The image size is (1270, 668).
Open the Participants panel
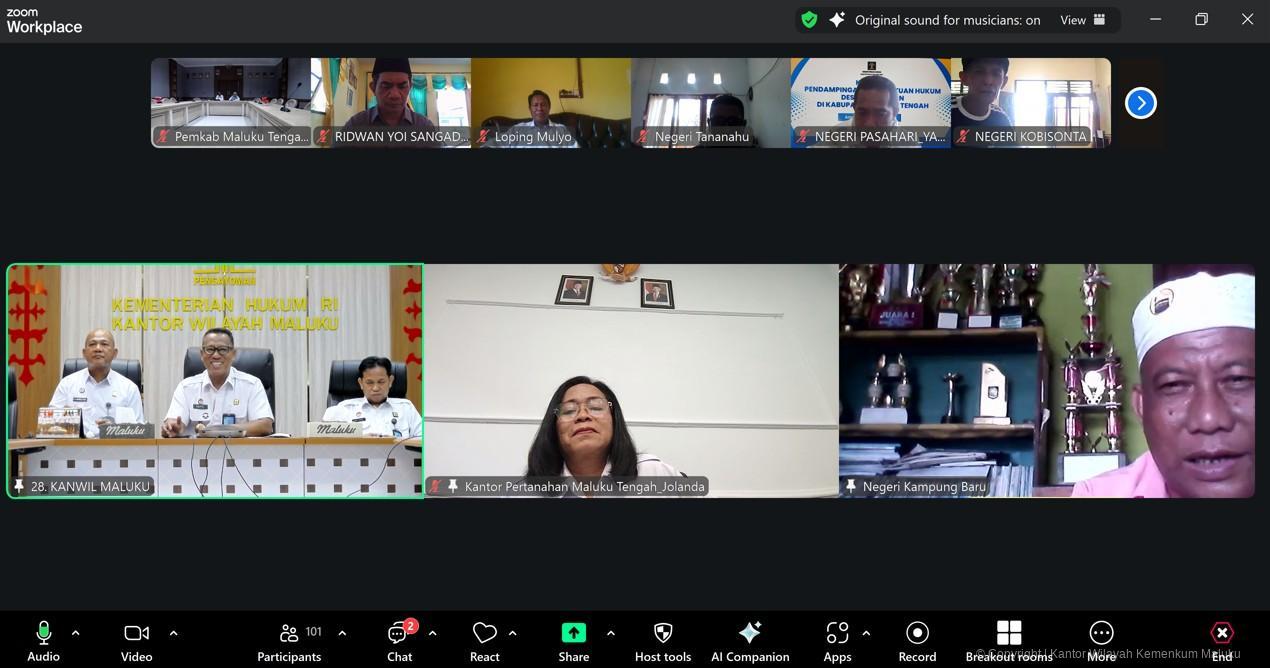(x=289, y=641)
